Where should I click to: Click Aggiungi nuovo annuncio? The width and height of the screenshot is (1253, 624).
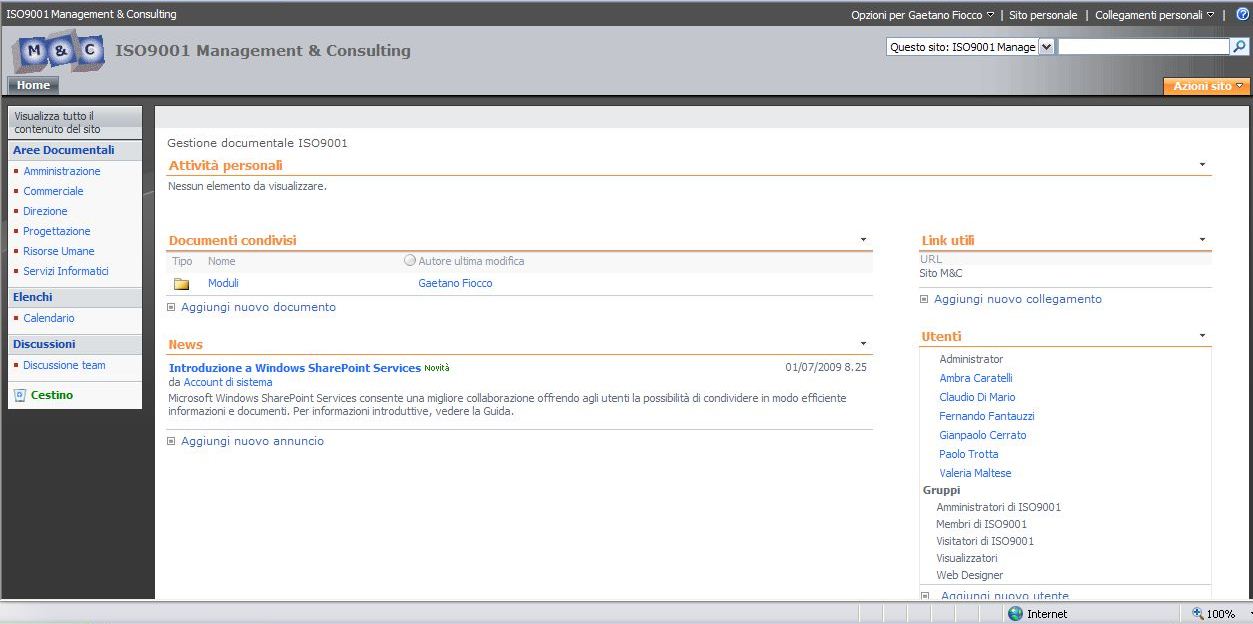click(252, 441)
